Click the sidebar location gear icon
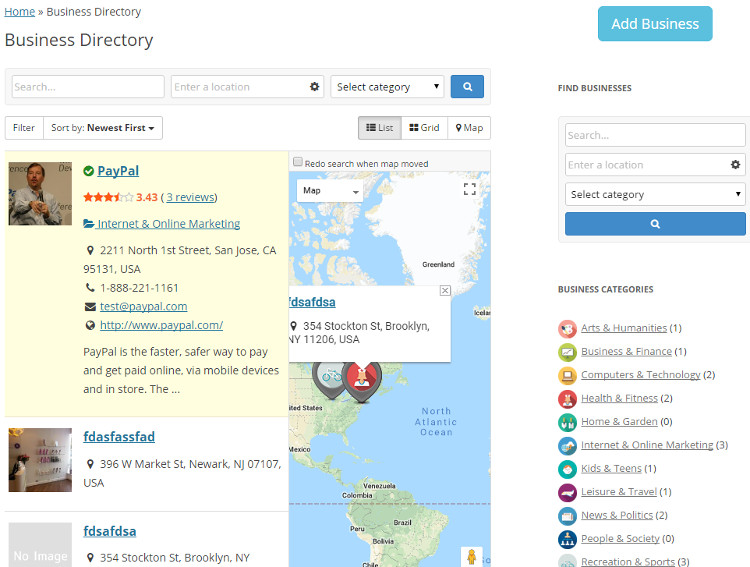The image size is (750, 567). coord(735,165)
